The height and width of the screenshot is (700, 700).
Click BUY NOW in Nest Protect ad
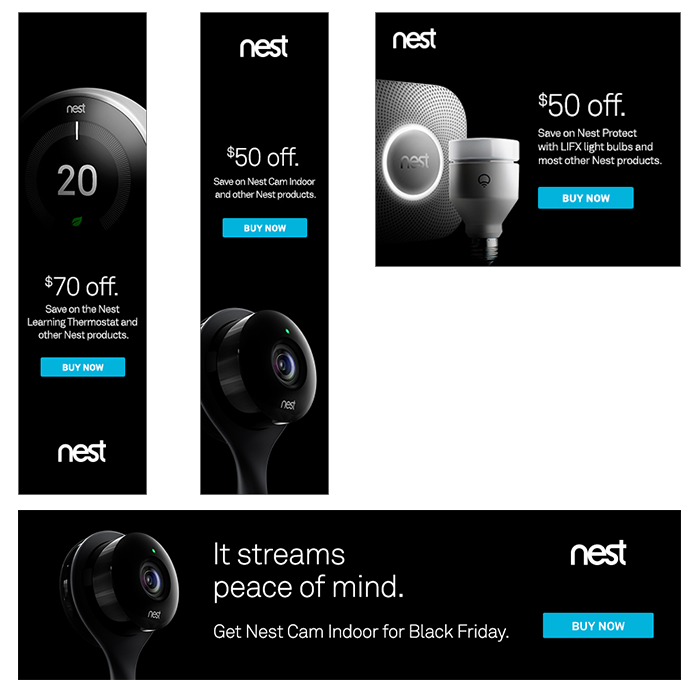(x=585, y=198)
